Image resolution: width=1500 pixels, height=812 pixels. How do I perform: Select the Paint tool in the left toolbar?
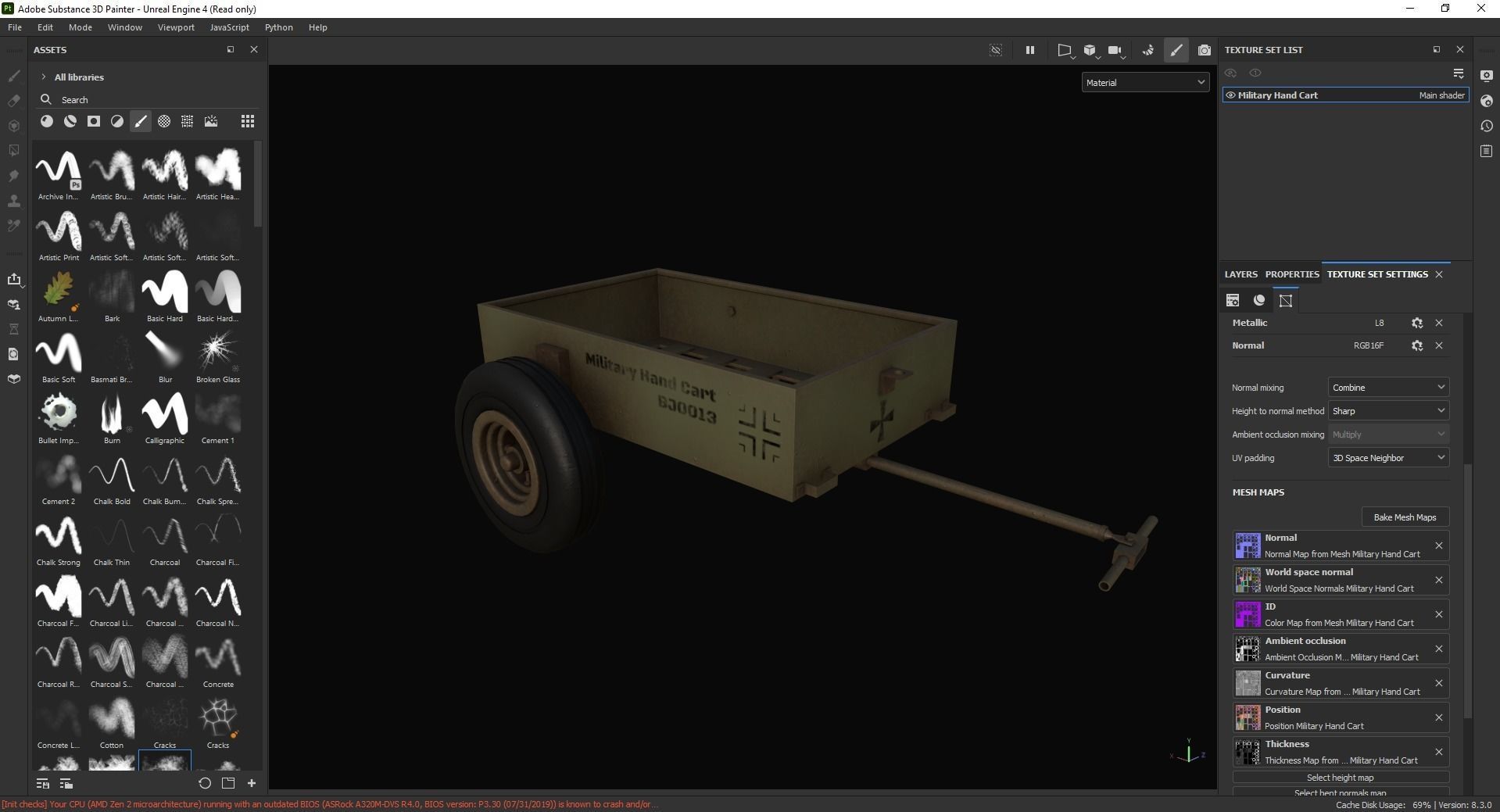(x=14, y=78)
